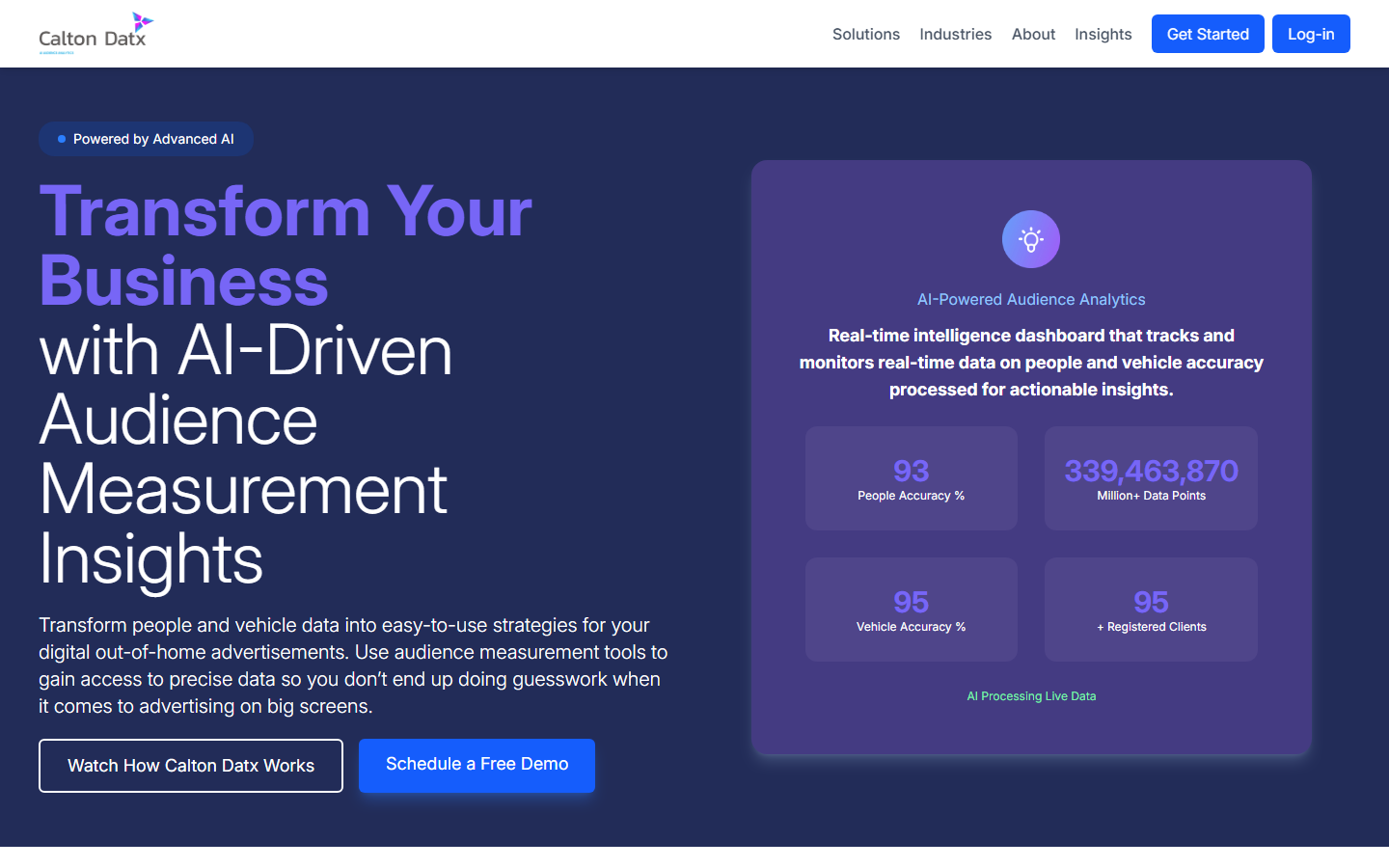Click the AI Processing Live Data indicator
This screenshot has width=1389, height=868.
(x=1031, y=695)
